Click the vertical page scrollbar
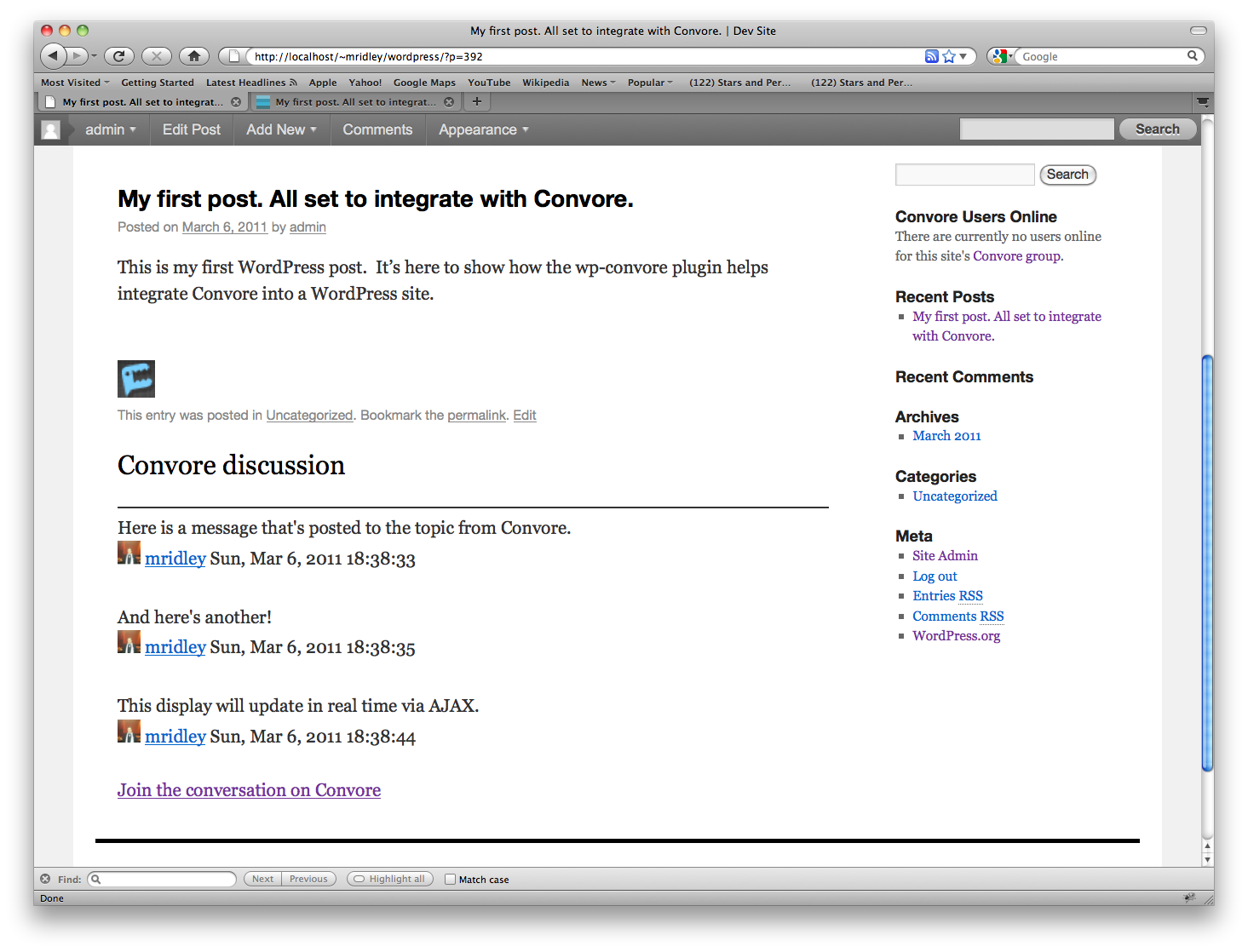The image size is (1248, 952). 1207,562
